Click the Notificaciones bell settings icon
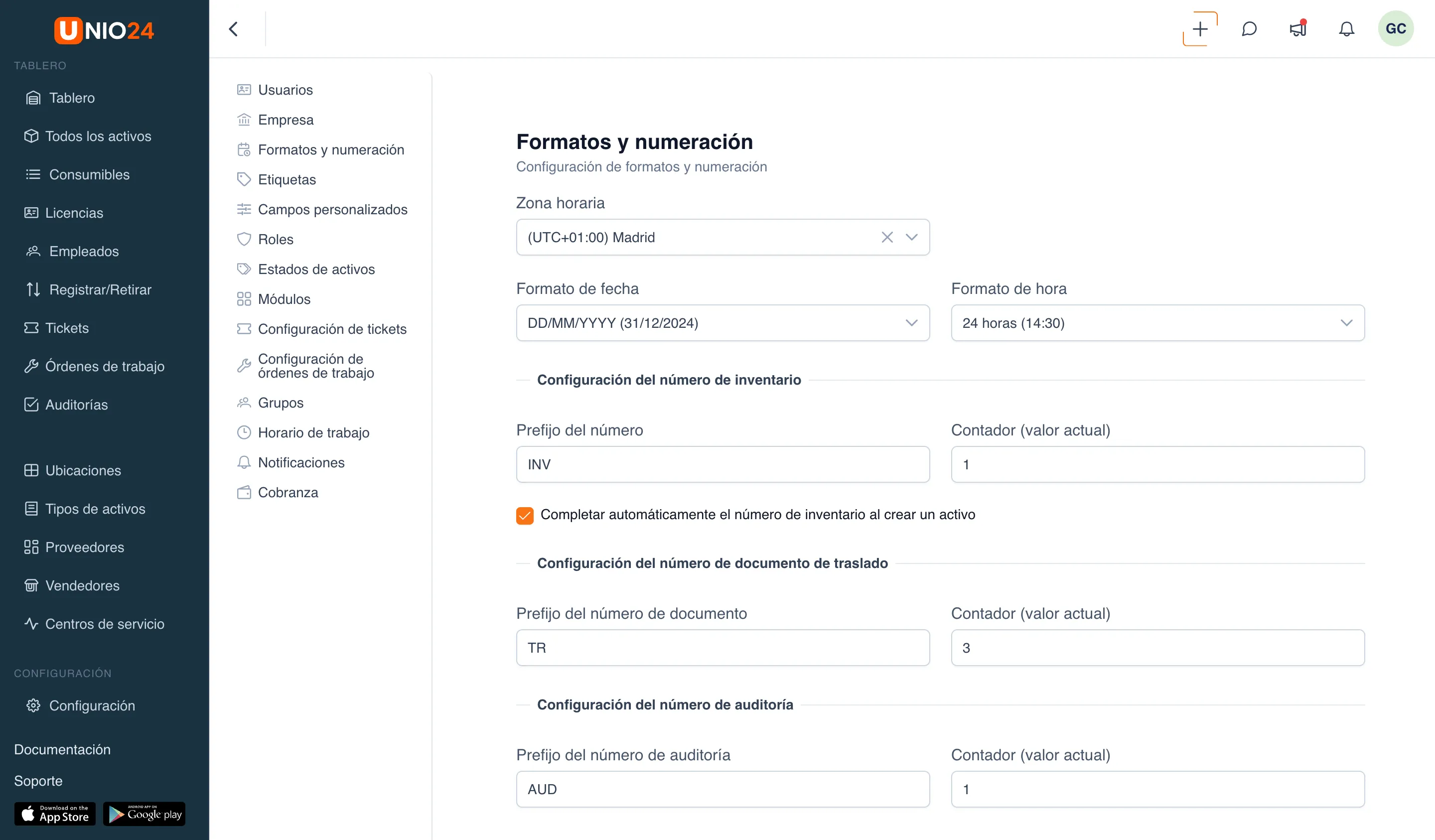 click(x=244, y=462)
